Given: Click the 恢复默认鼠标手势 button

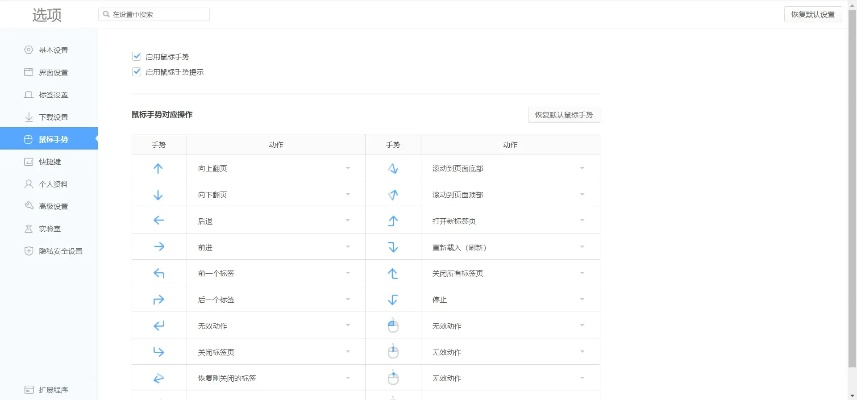Looking at the screenshot, I should coord(564,115).
